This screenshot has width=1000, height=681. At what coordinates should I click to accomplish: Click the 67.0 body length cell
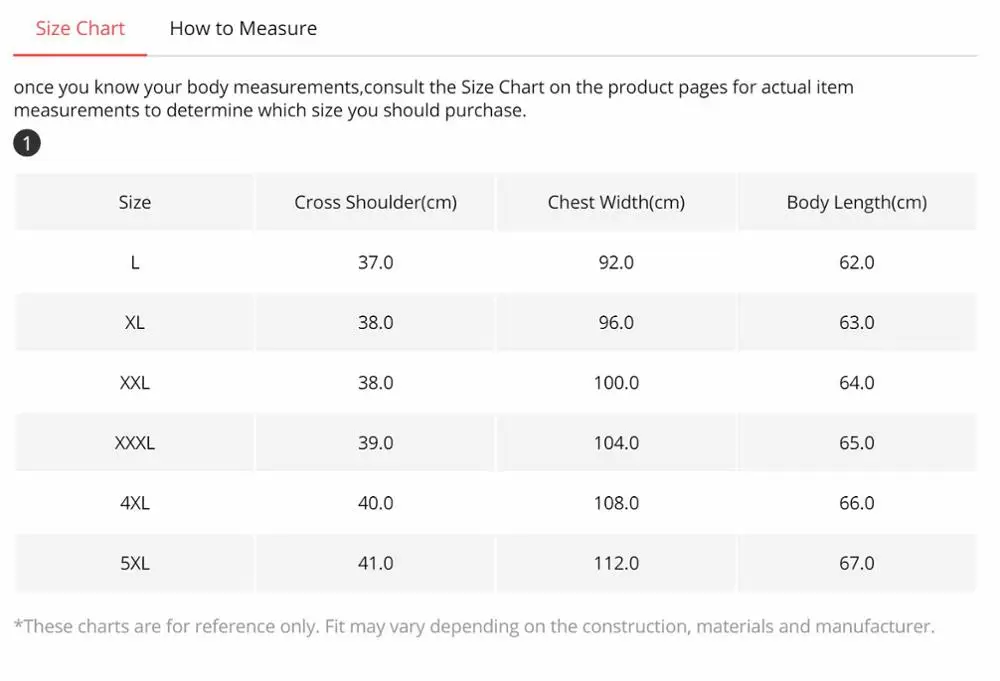[x=857, y=563]
